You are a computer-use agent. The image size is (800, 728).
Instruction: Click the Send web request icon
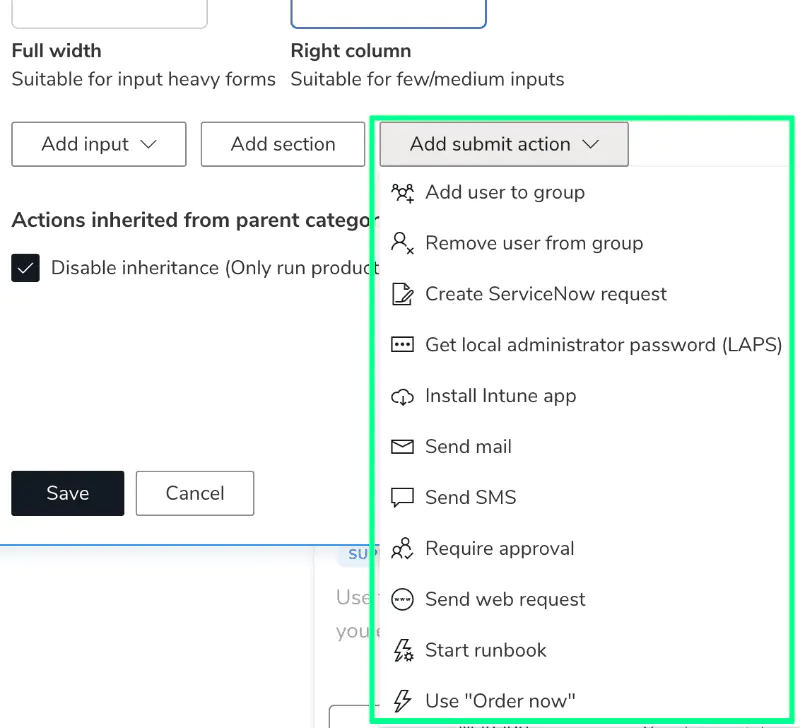403,599
